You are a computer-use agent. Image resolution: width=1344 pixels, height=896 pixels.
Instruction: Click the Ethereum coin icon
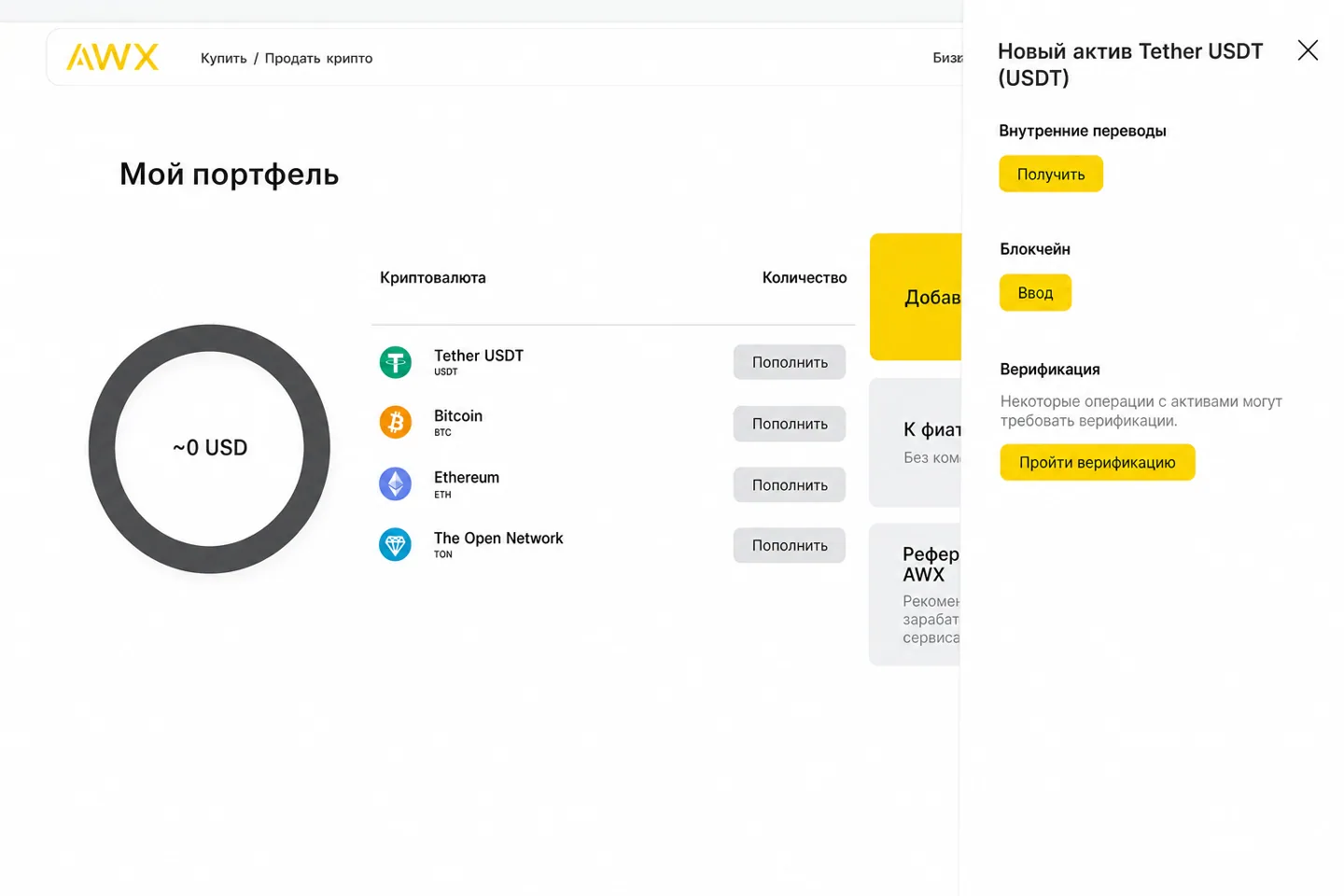[x=395, y=484]
